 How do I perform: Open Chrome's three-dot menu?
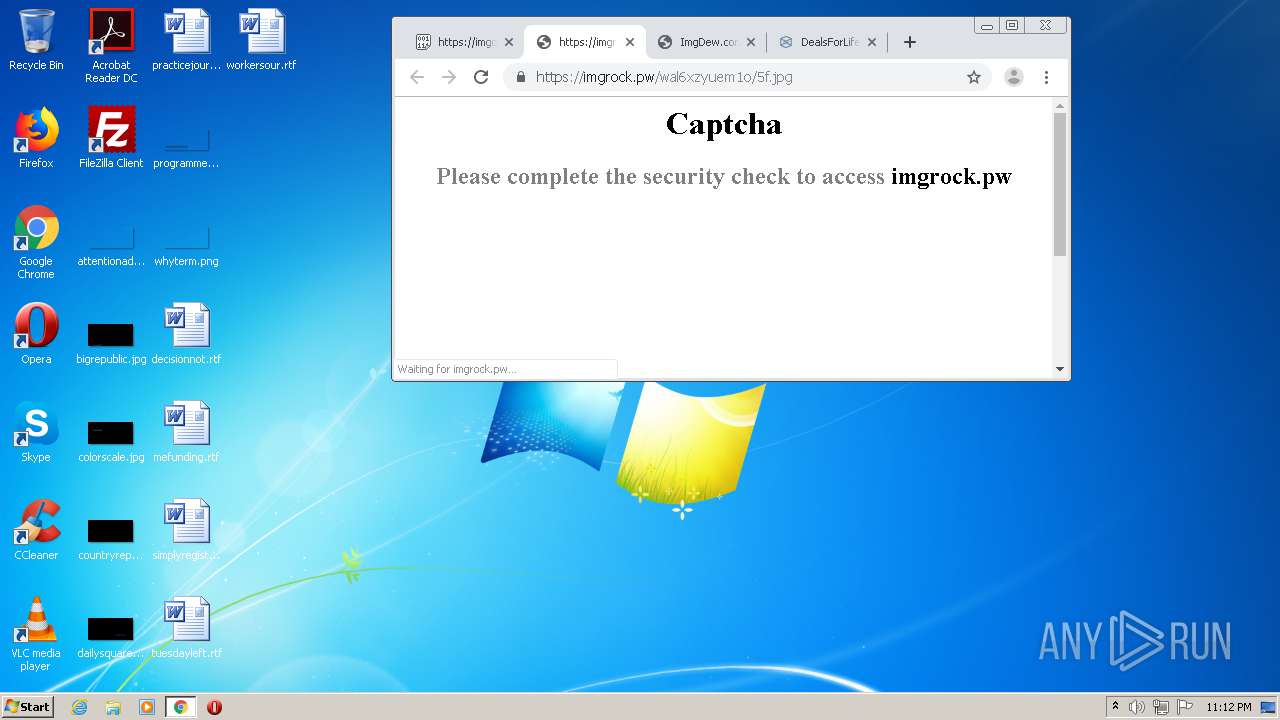(x=1046, y=77)
